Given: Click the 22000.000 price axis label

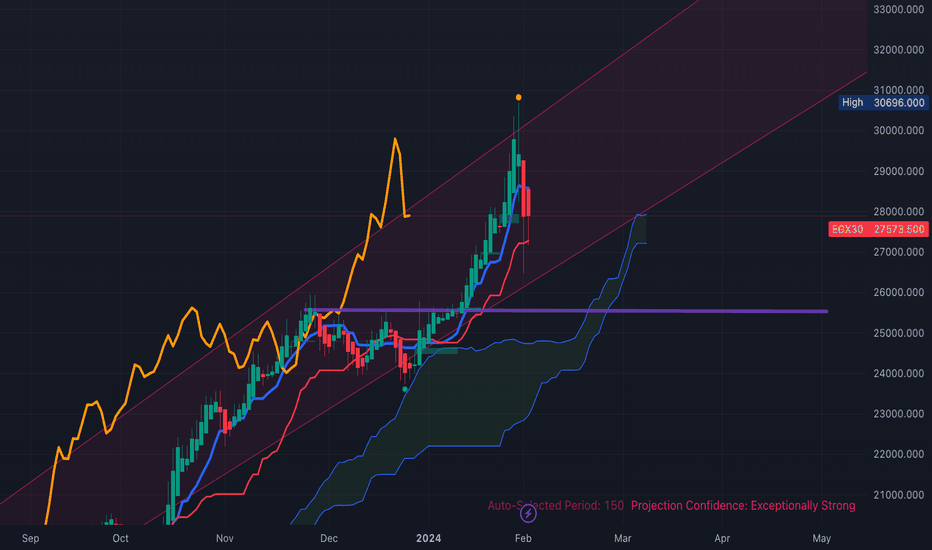Looking at the screenshot, I should [899, 454].
